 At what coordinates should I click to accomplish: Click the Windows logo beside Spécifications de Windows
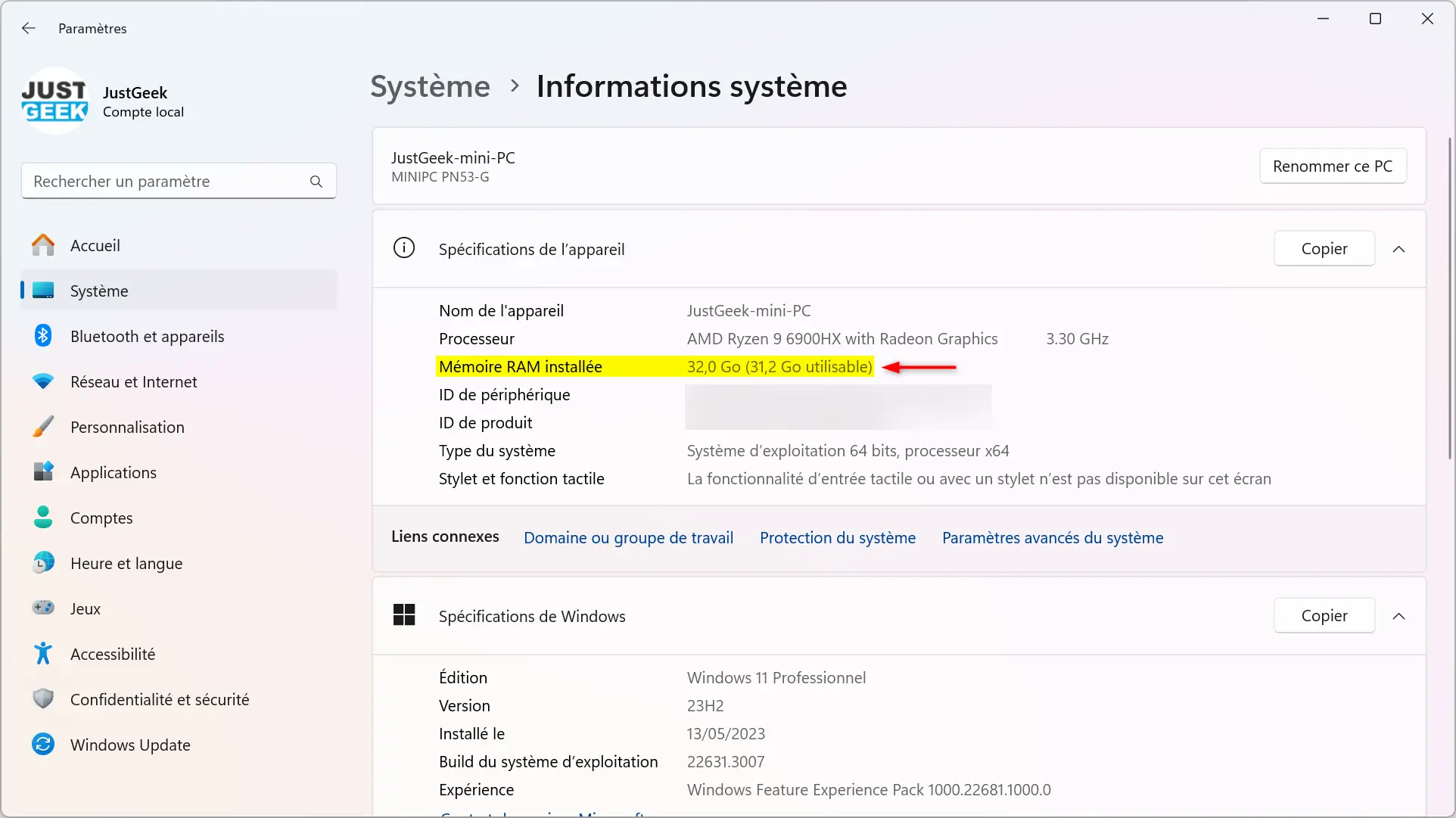point(404,615)
